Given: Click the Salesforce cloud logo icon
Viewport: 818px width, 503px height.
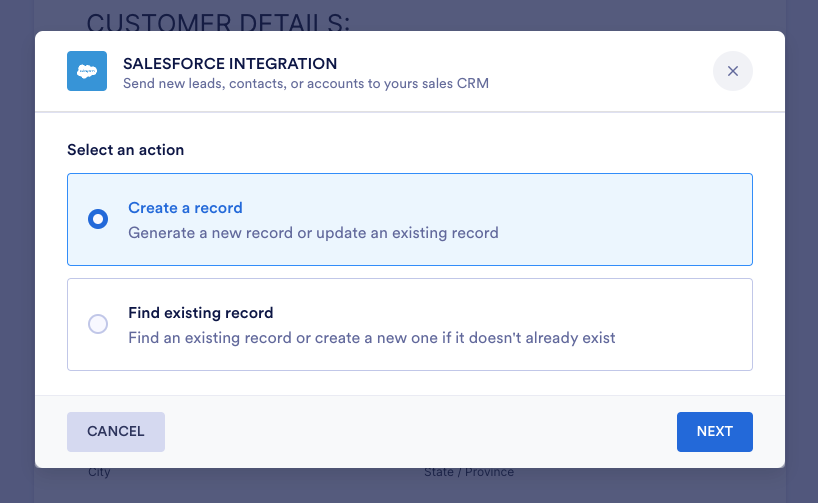Looking at the screenshot, I should pos(87,71).
